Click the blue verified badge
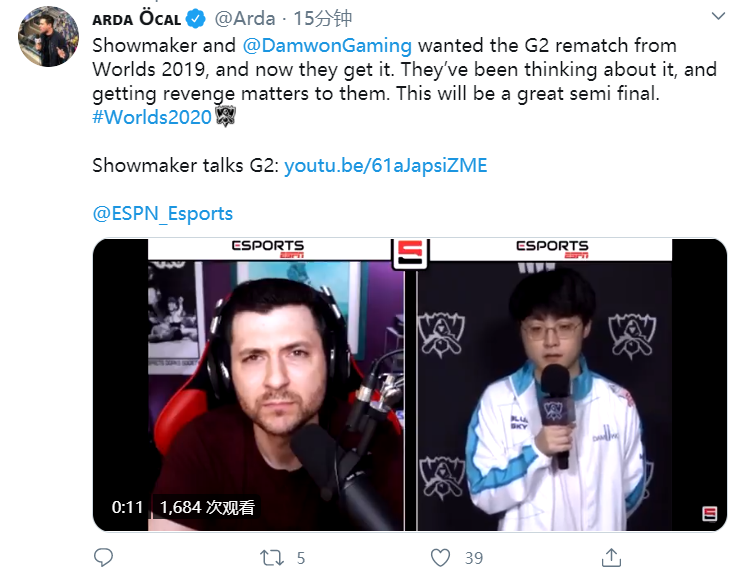 pos(195,19)
